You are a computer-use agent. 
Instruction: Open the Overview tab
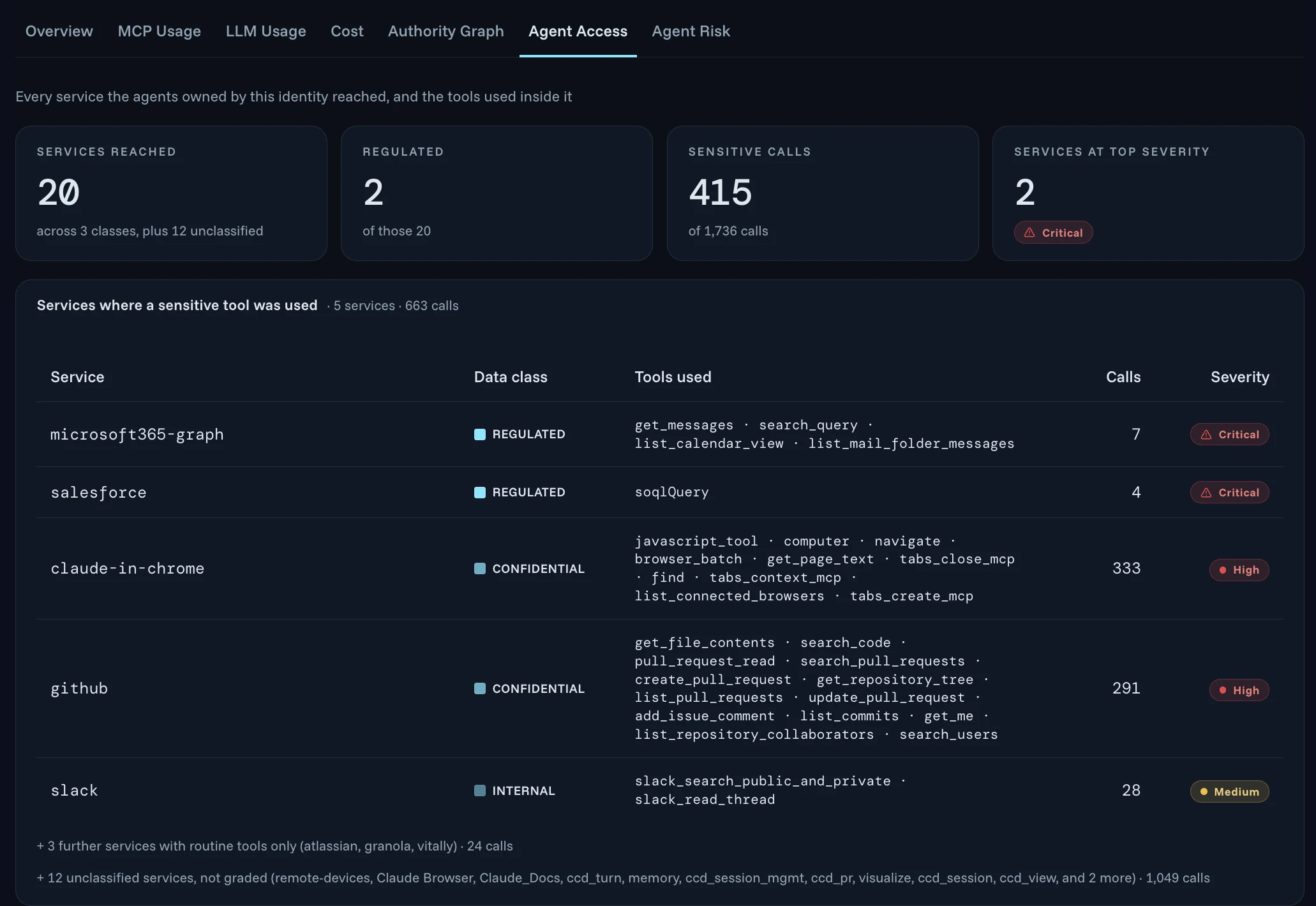pos(59,31)
